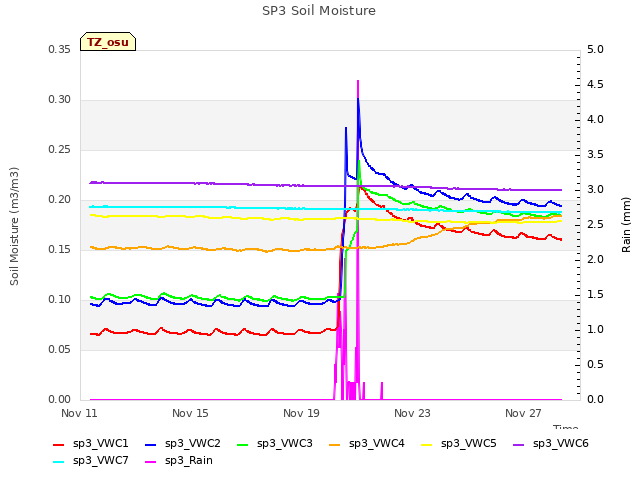This screenshot has height=480, width=640.
Task: Click the sp3_Rain legend label
Action: [189, 460]
